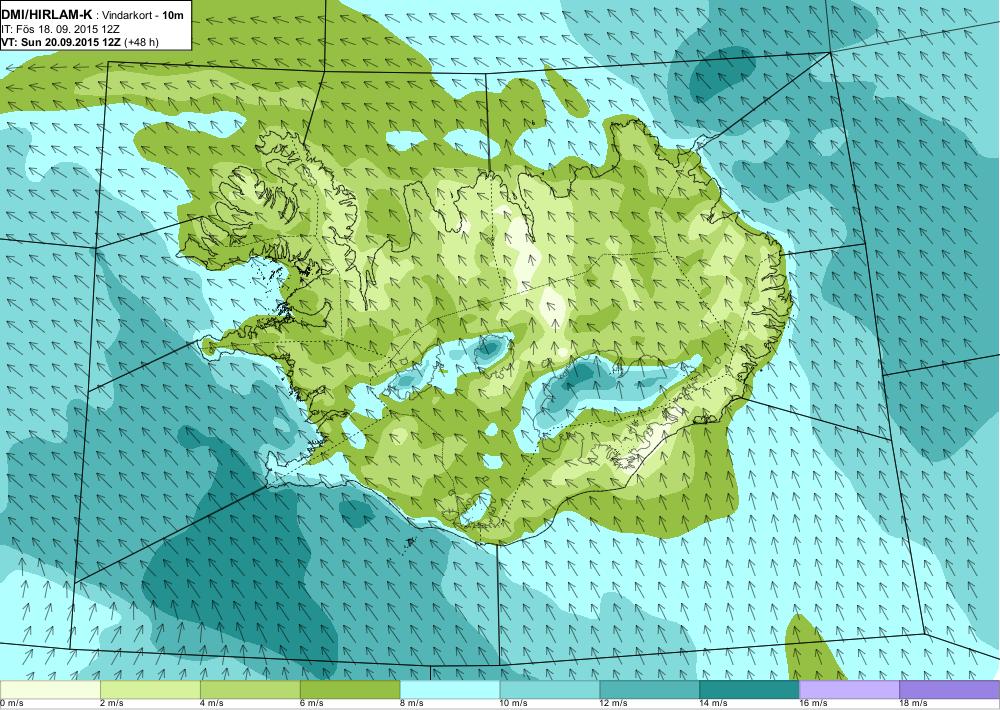Click the violet legend swatch above 18 m/s
This screenshot has width=1000, height=710.
[x=950, y=689]
